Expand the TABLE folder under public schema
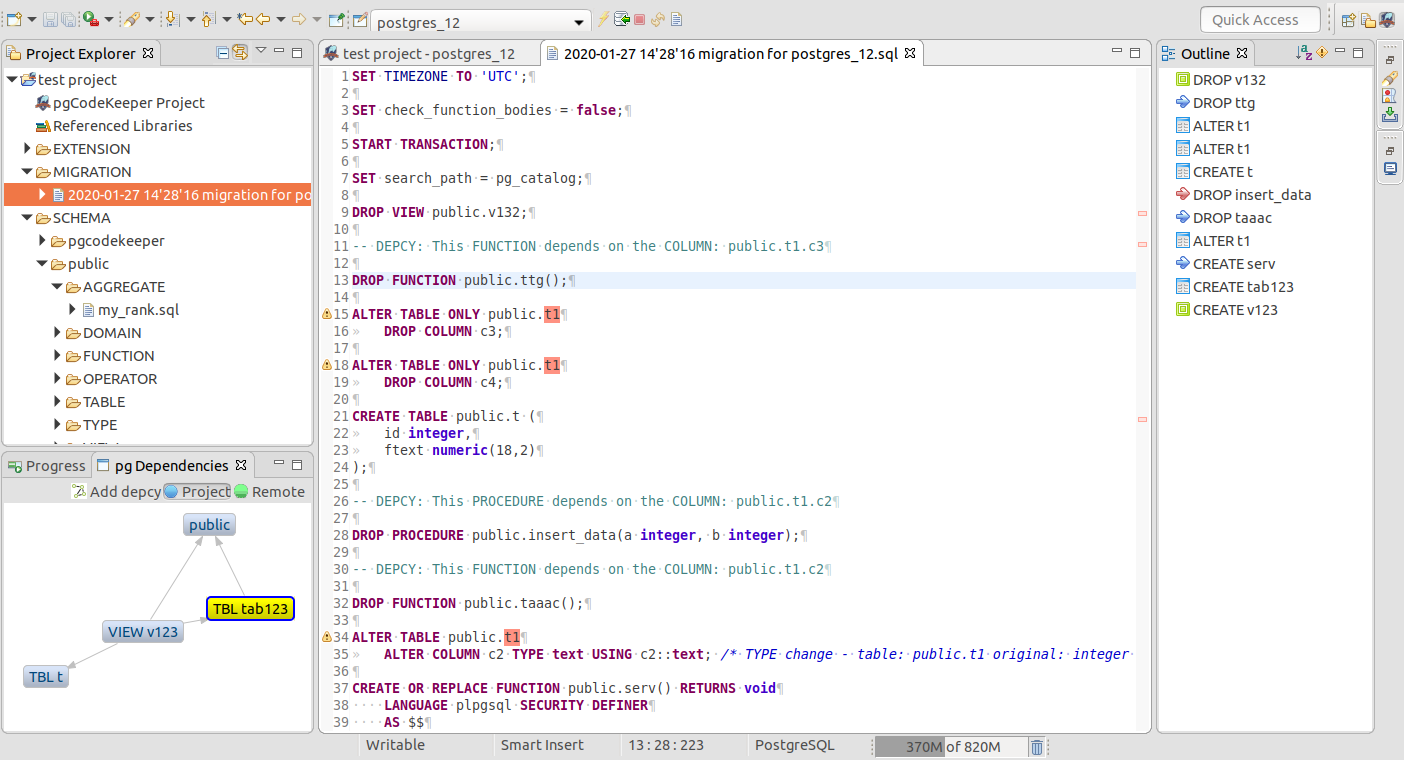Viewport: 1404px width, 760px height. (58, 401)
